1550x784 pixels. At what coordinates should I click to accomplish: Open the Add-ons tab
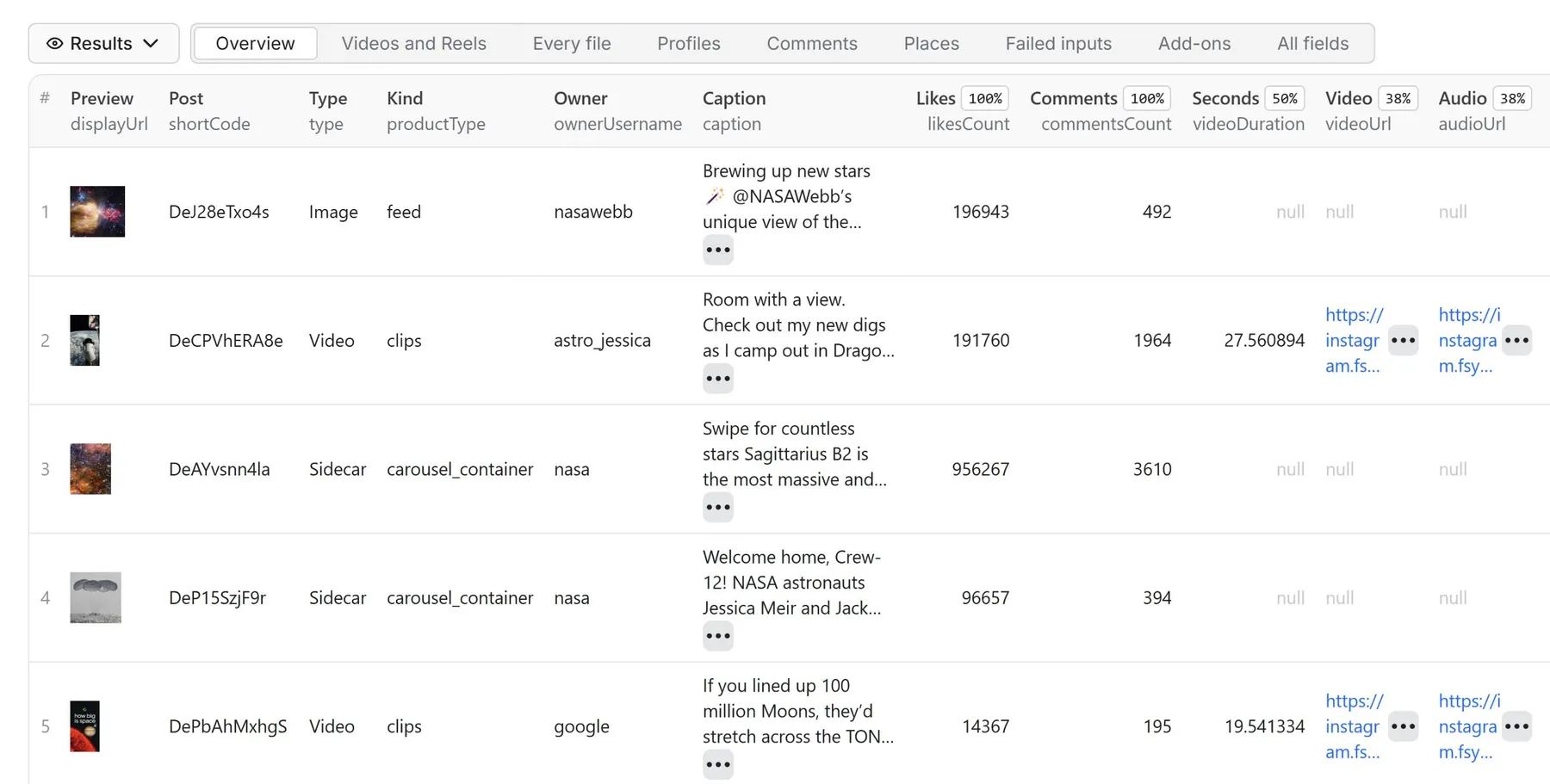pyautogui.click(x=1194, y=43)
